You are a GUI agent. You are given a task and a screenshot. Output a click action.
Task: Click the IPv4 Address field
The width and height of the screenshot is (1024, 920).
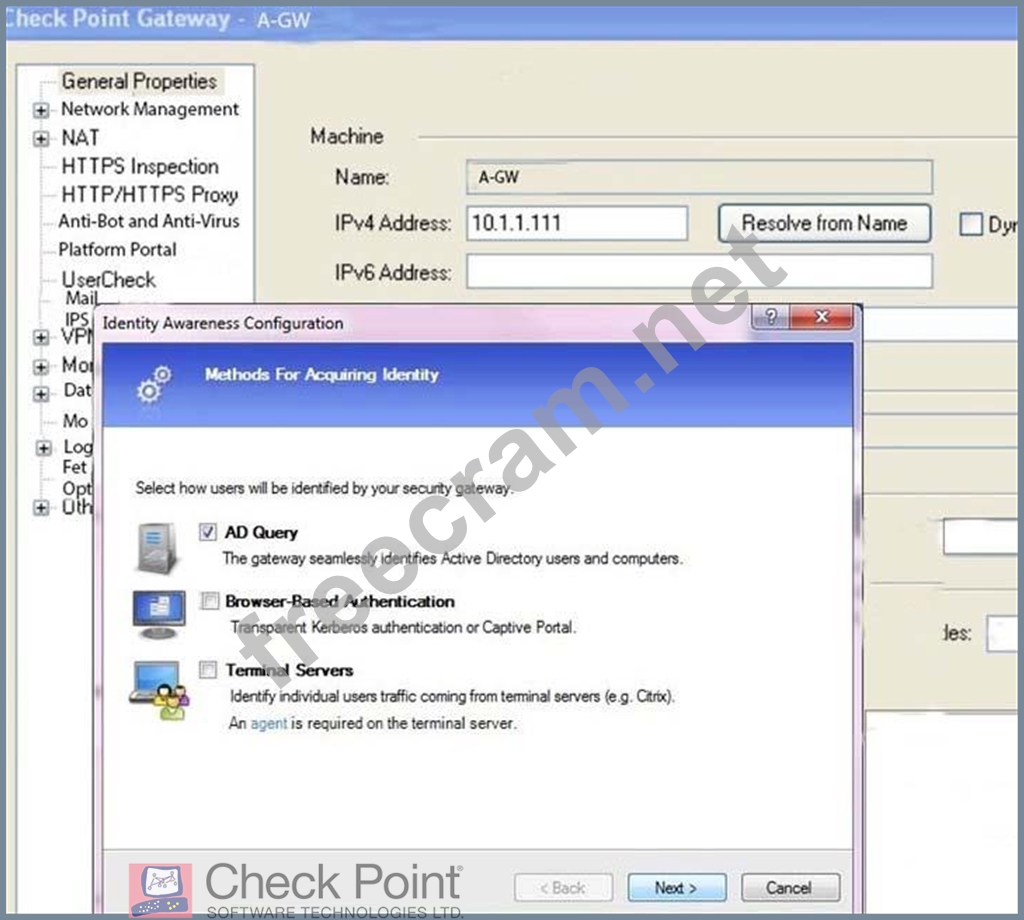pos(577,223)
